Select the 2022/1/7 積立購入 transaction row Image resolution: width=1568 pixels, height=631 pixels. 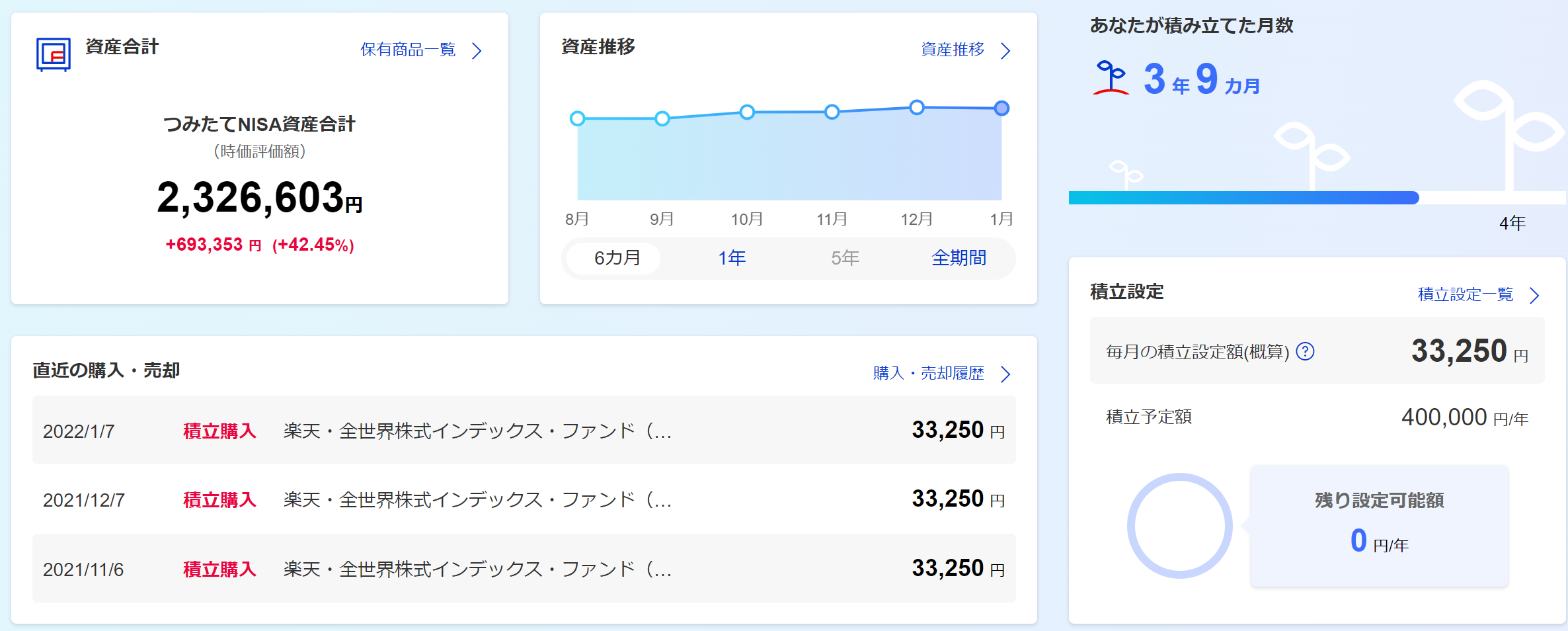click(524, 431)
